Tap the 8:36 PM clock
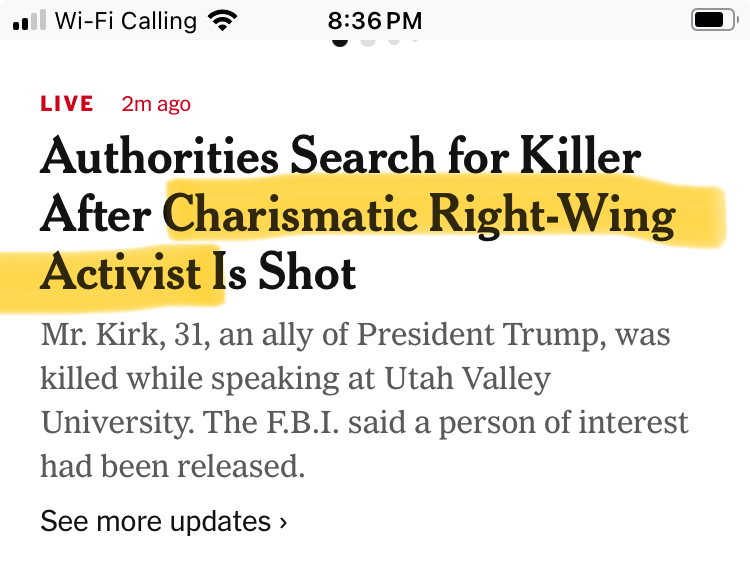750x575 pixels. point(375,20)
